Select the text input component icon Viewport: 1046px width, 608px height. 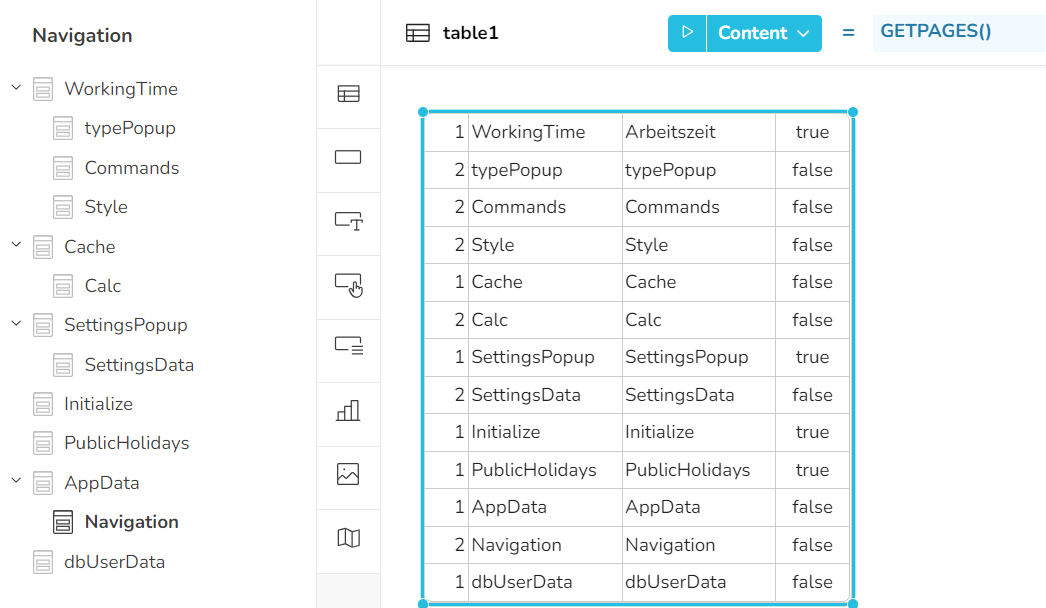click(x=348, y=221)
